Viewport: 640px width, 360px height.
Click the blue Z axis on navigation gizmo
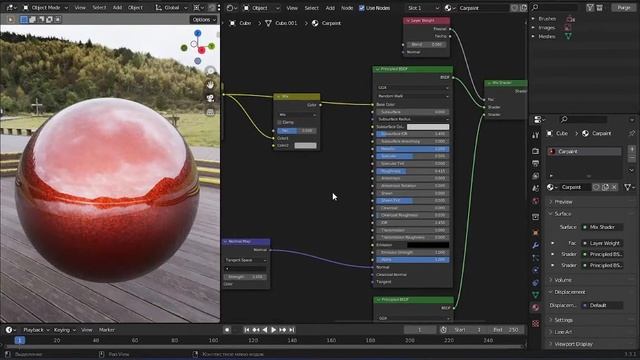(x=198, y=33)
